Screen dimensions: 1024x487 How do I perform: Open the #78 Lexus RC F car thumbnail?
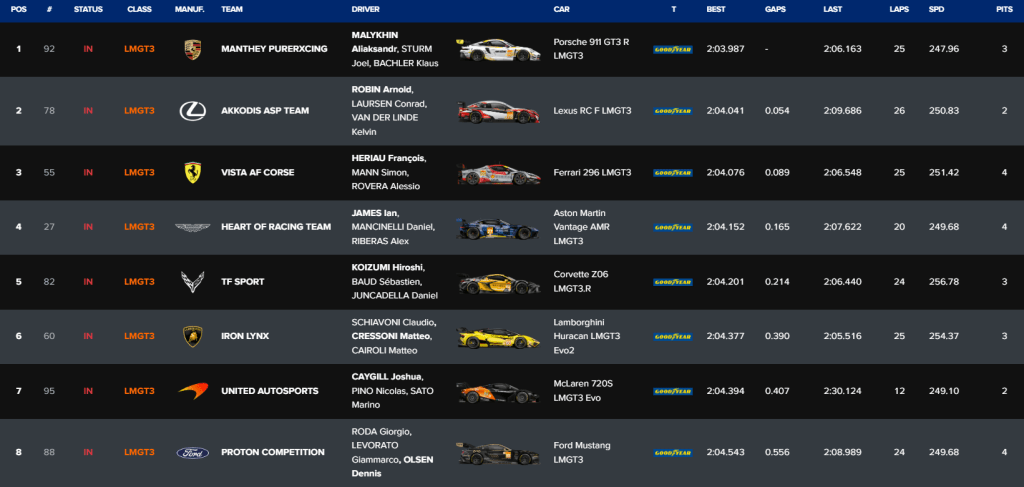[x=499, y=112]
